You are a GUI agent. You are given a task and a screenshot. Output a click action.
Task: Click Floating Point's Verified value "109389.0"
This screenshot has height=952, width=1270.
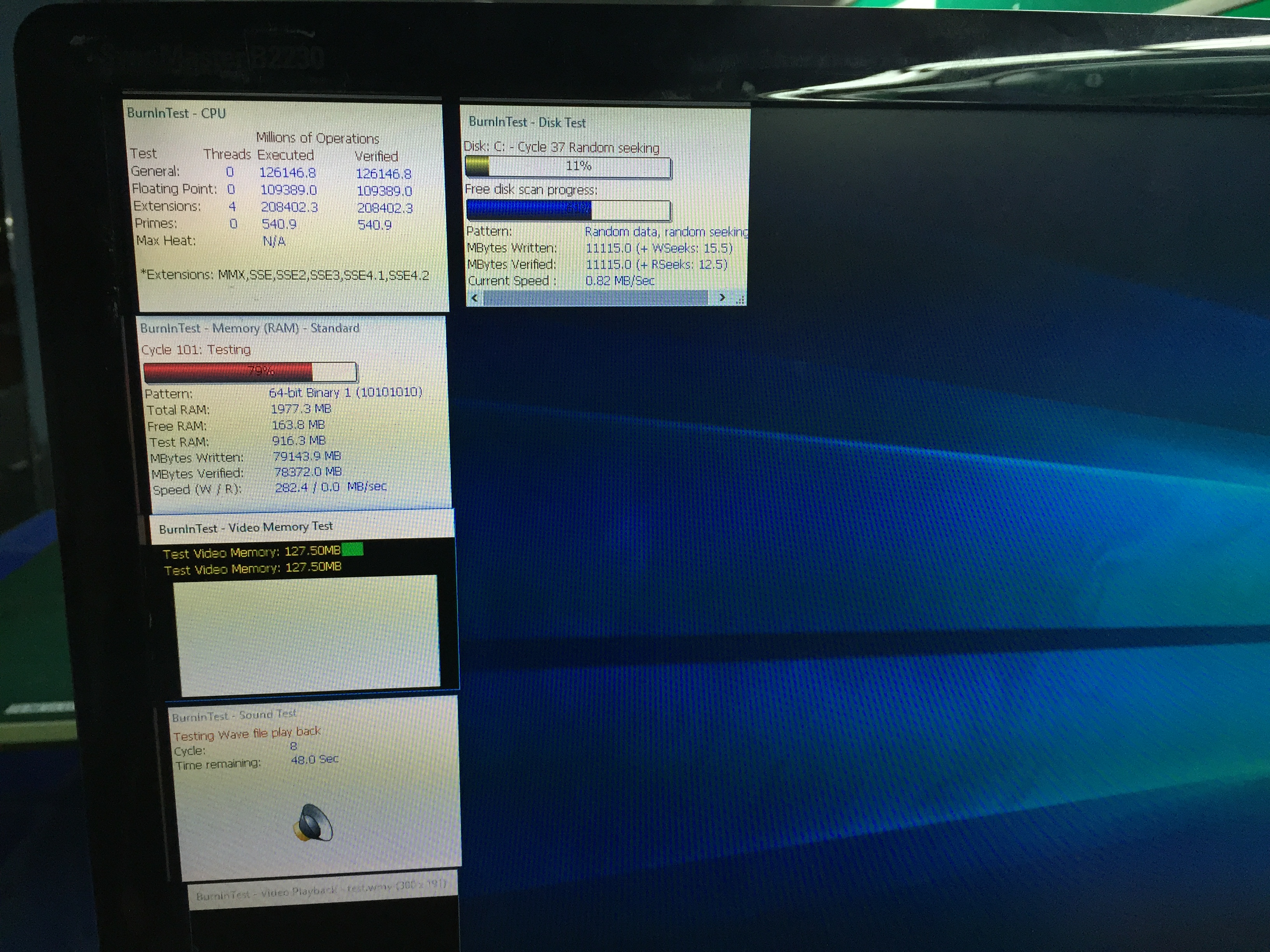pos(384,191)
